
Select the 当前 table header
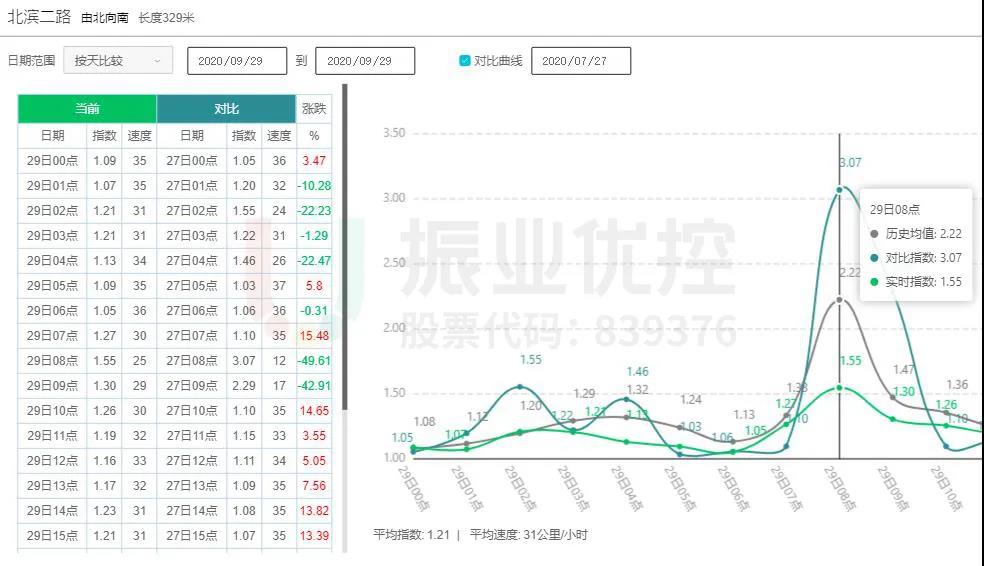click(x=87, y=109)
